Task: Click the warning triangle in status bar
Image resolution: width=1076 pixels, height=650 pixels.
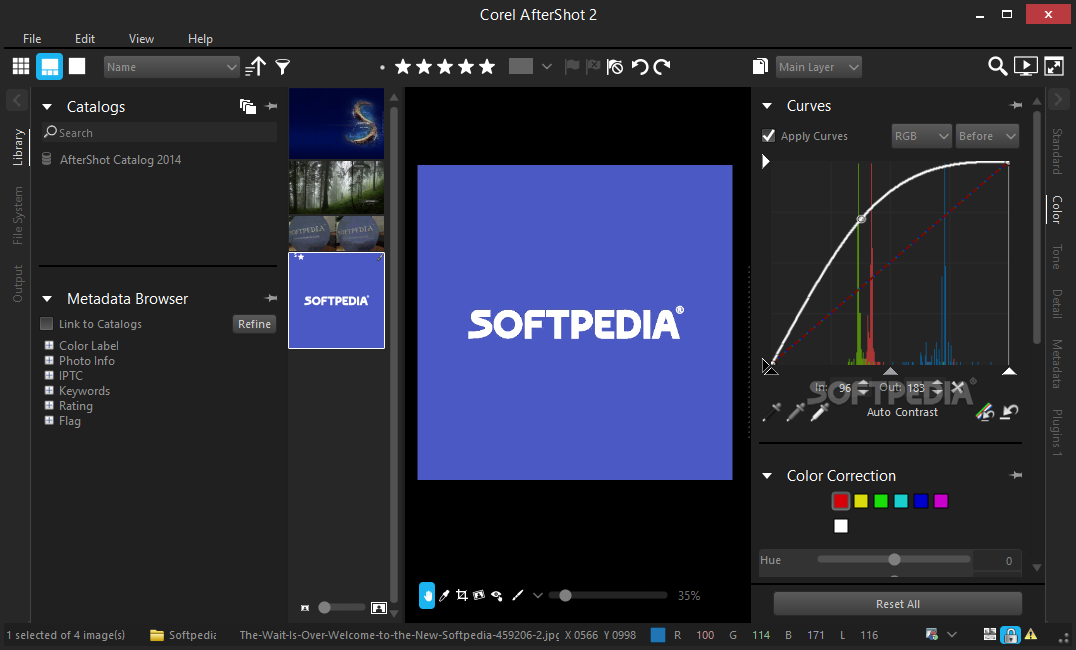Action: pos(1031,634)
